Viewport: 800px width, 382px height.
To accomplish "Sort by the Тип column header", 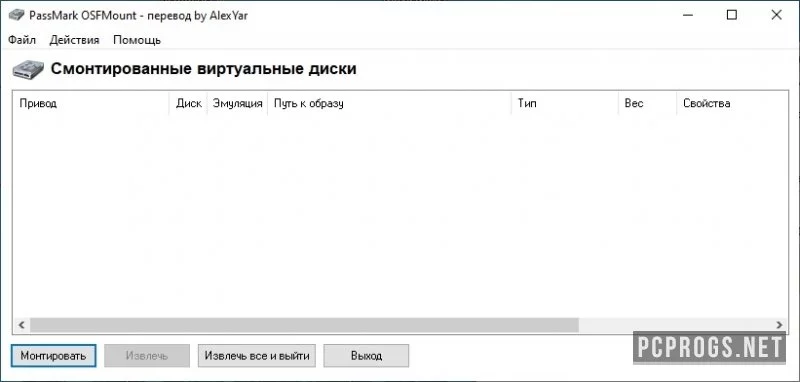I will 565,104.
